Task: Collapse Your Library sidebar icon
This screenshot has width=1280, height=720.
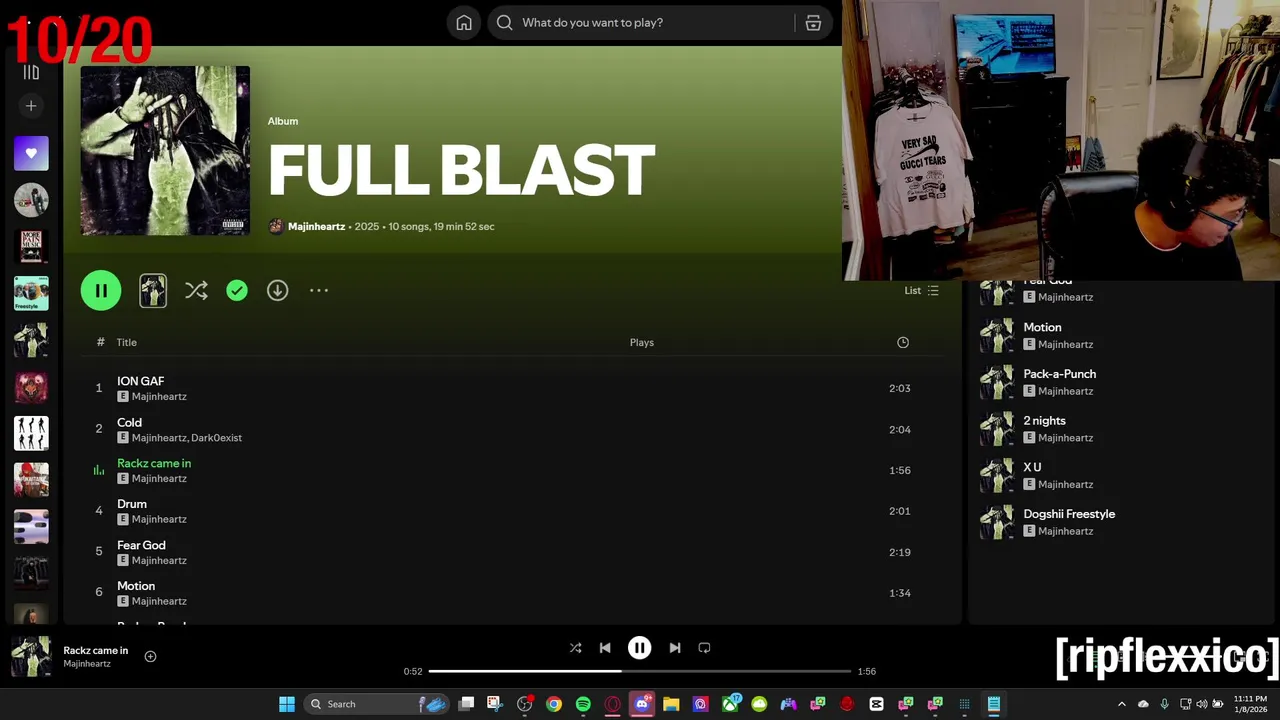Action: click(x=31, y=72)
